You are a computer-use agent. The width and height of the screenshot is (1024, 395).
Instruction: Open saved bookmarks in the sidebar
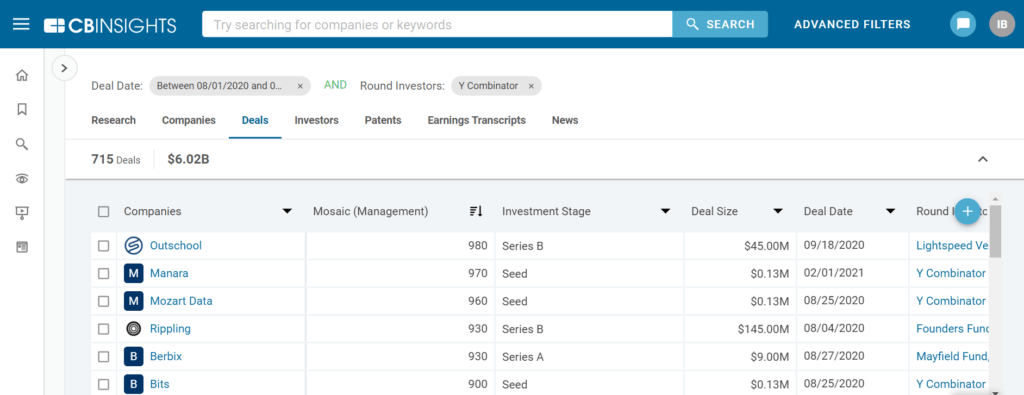point(22,110)
